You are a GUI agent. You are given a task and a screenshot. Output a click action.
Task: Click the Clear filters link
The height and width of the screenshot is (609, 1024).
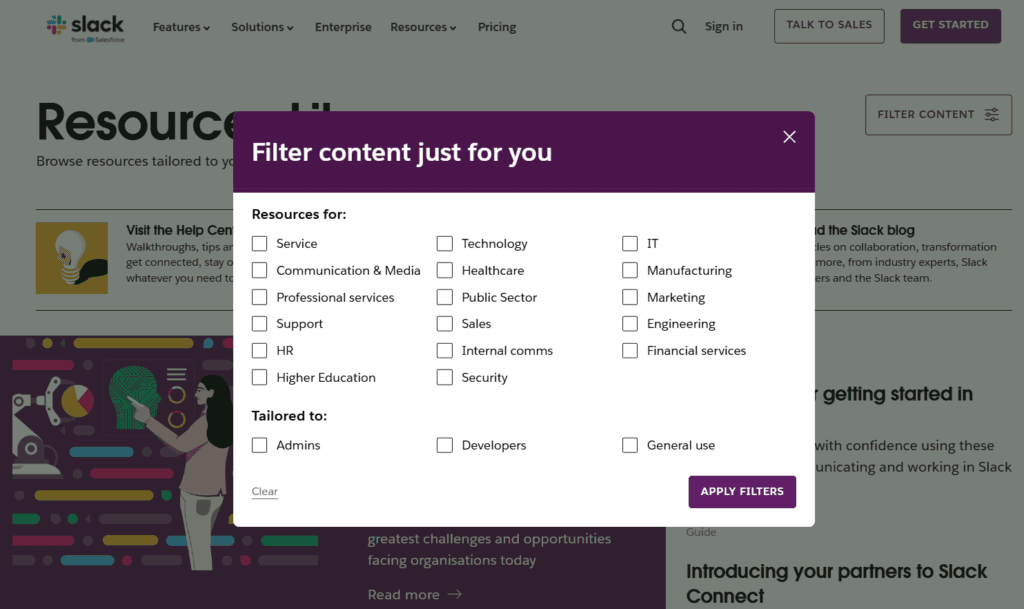tap(264, 492)
